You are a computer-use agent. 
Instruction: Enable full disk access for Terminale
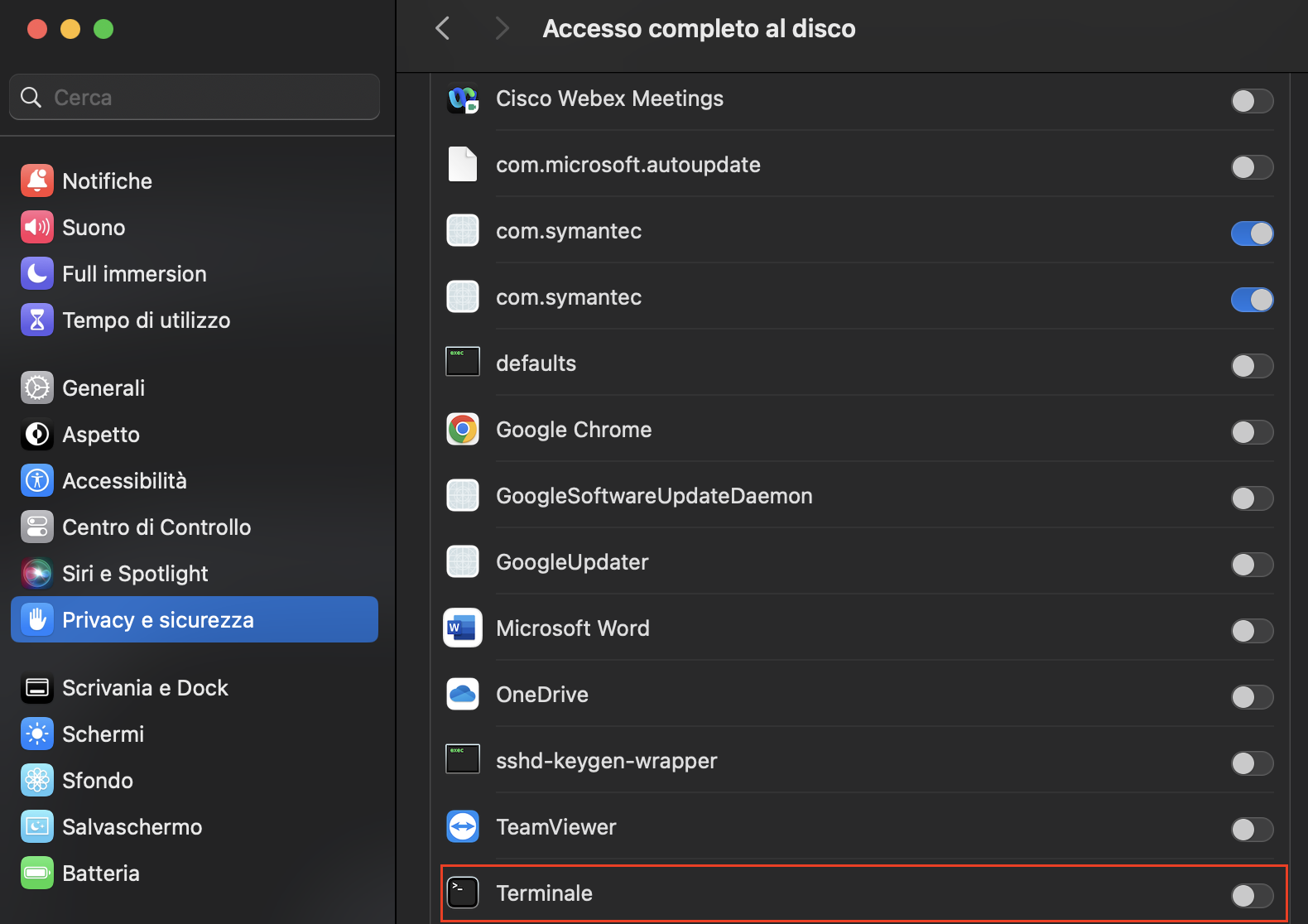pyautogui.click(x=1251, y=895)
